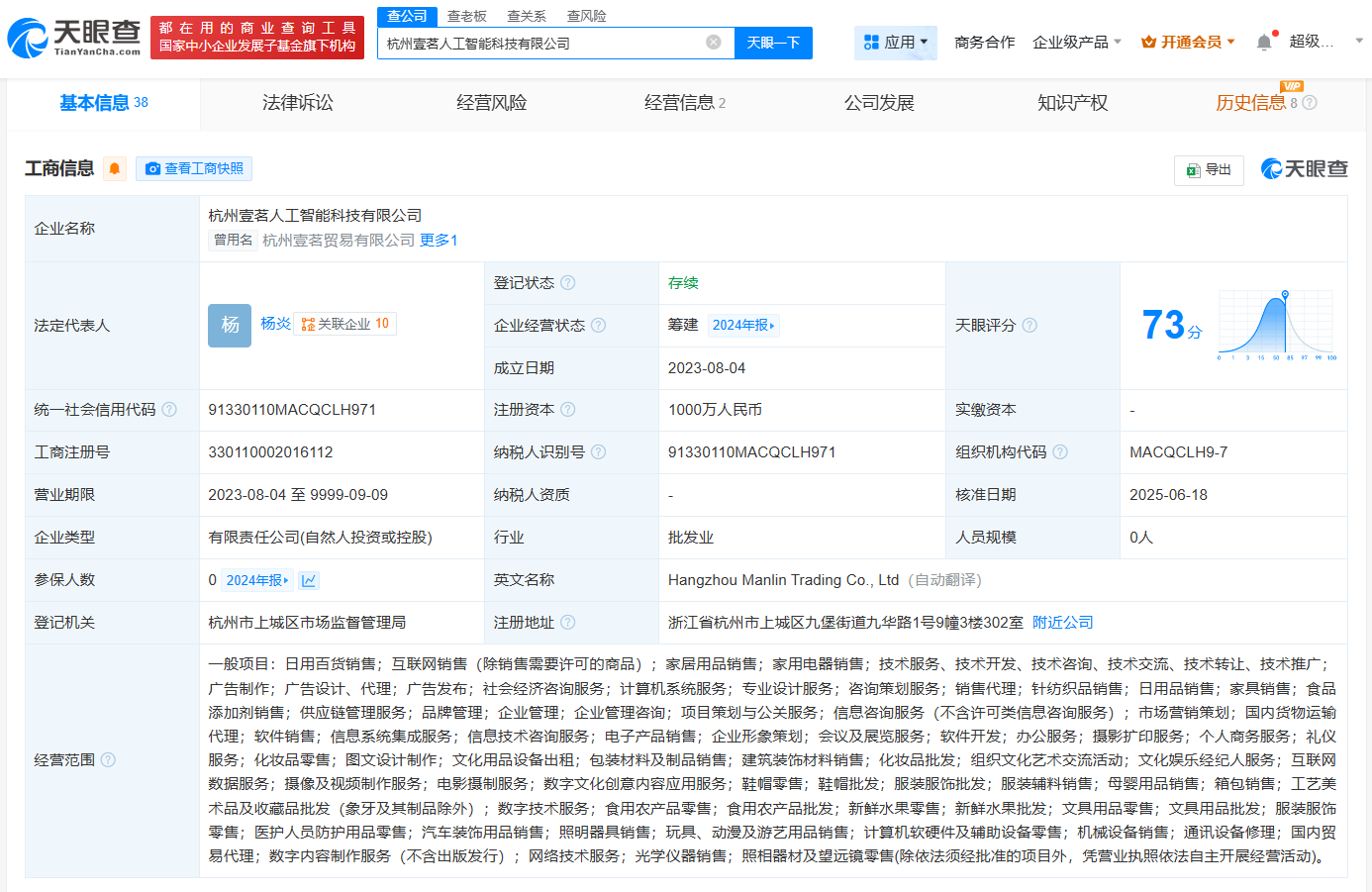Open the help icon next to 组织机构代码
Image resolution: width=1372 pixels, height=892 pixels.
click(1060, 452)
